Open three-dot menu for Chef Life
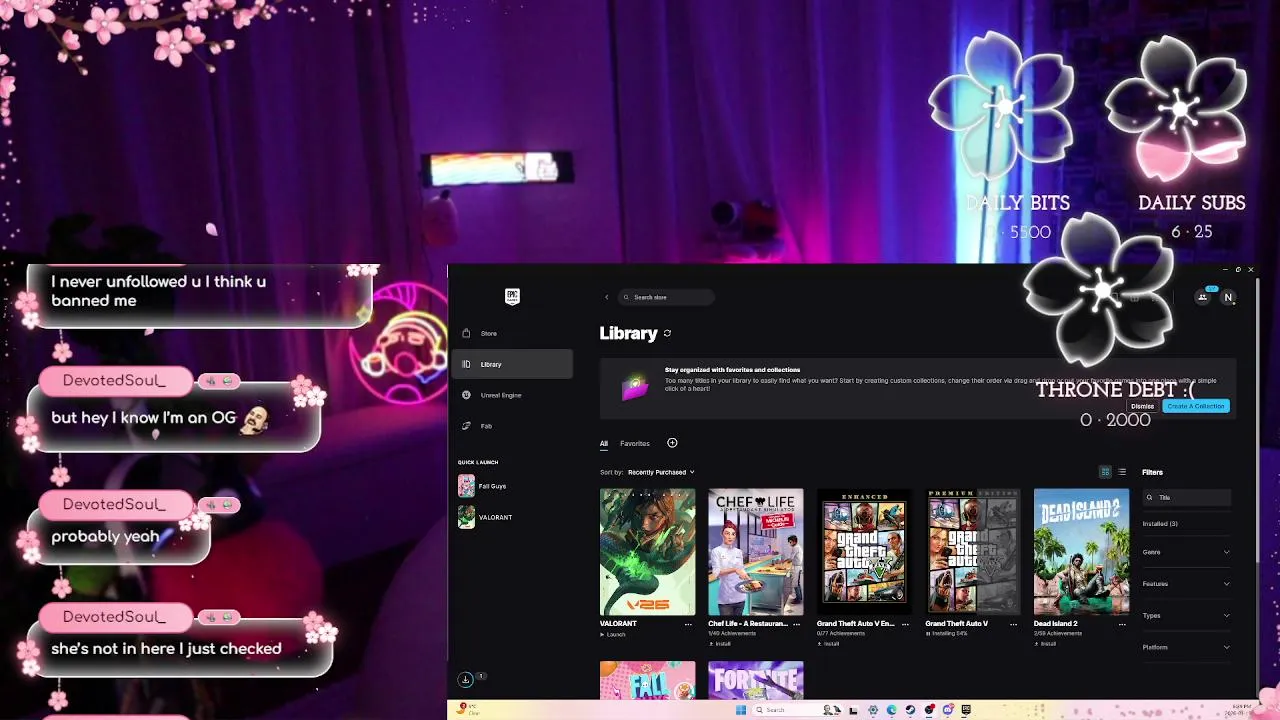1280x720 pixels. coord(797,624)
